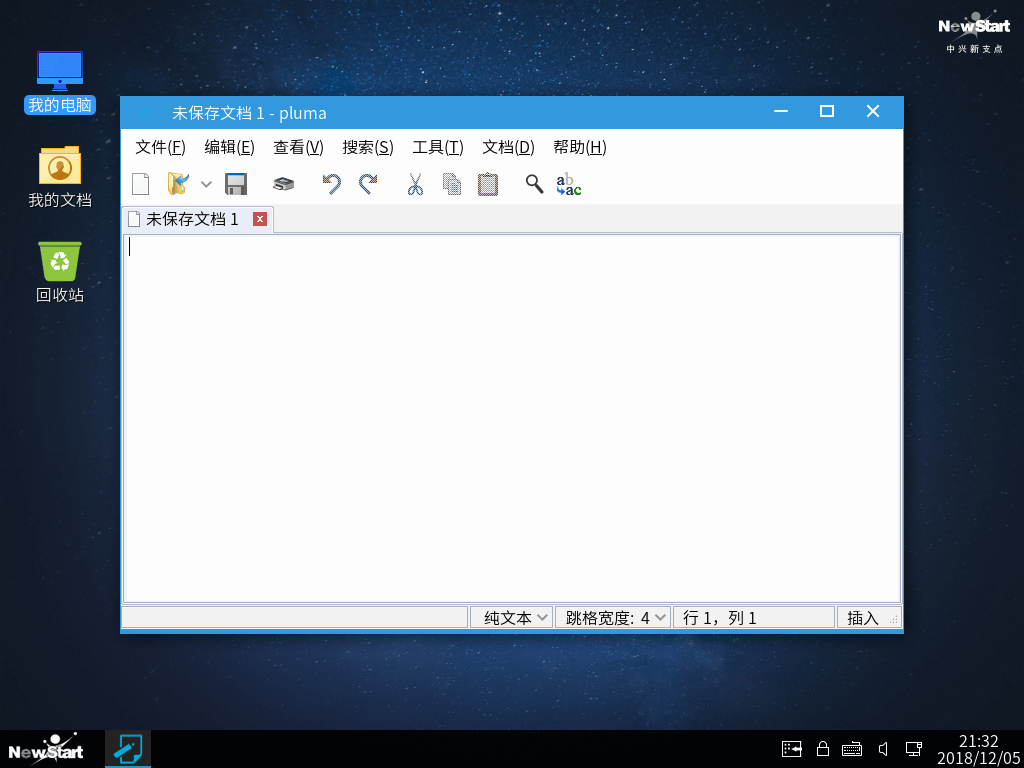Close the 未保存文档 1 tab
The height and width of the screenshot is (768, 1024).
260,219
